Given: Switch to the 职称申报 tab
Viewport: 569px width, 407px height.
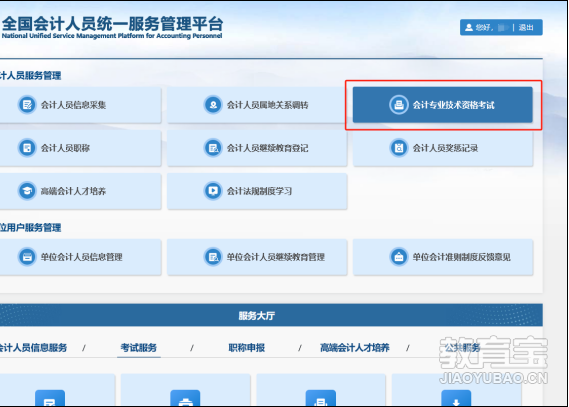Looking at the screenshot, I should click(x=246, y=348).
